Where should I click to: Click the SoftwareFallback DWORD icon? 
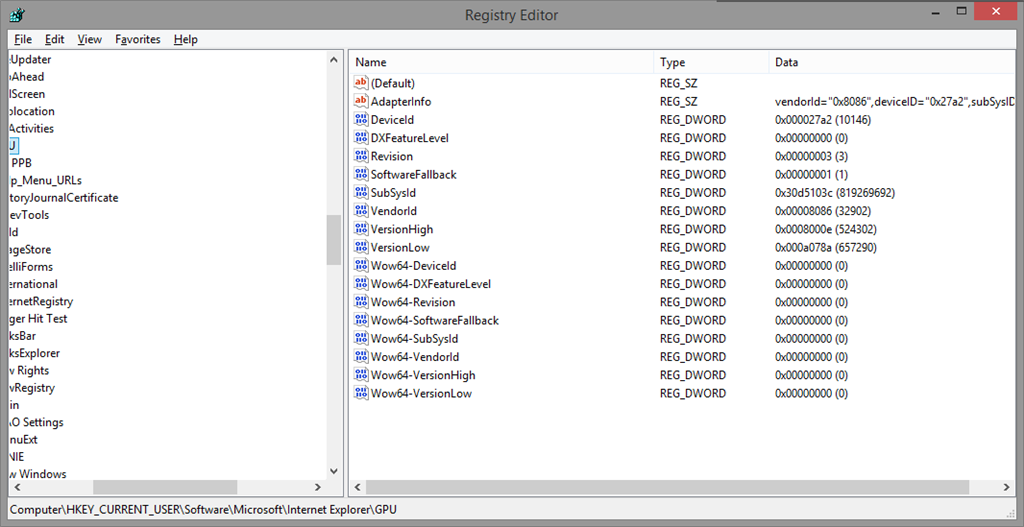(x=361, y=174)
